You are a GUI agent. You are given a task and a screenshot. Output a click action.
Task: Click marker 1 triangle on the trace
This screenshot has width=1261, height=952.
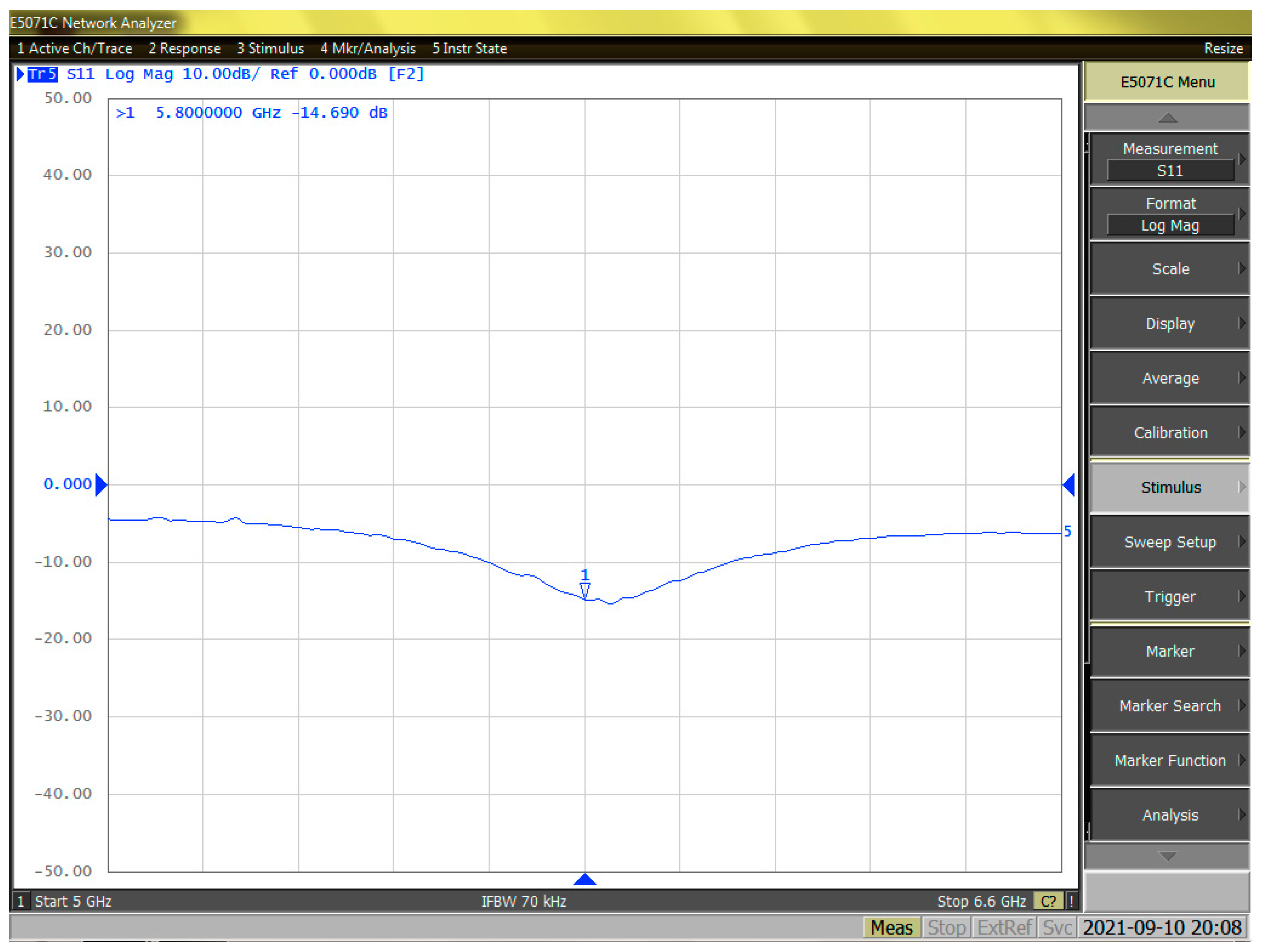tap(585, 589)
